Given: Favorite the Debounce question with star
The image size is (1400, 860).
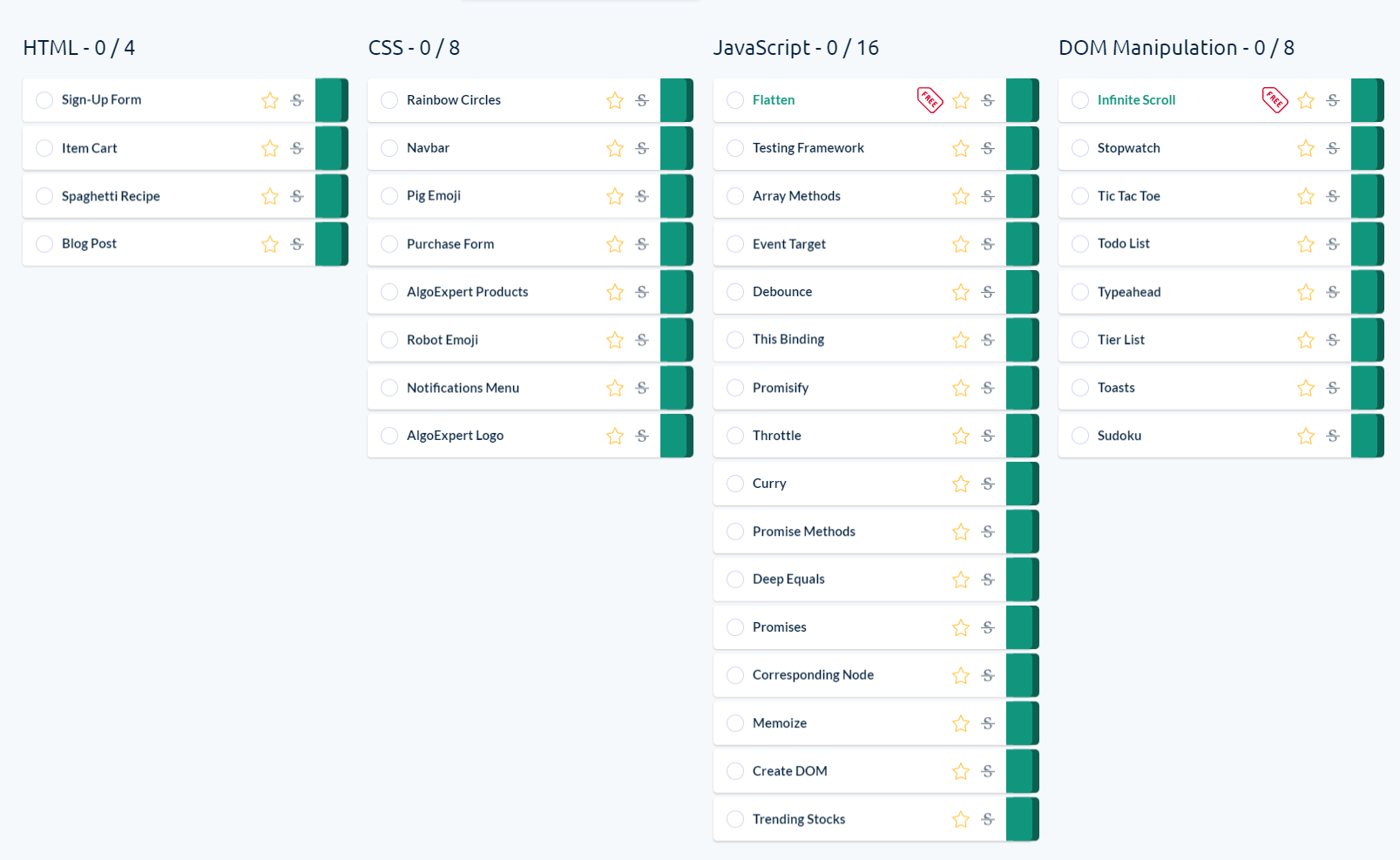Looking at the screenshot, I should coord(961,292).
